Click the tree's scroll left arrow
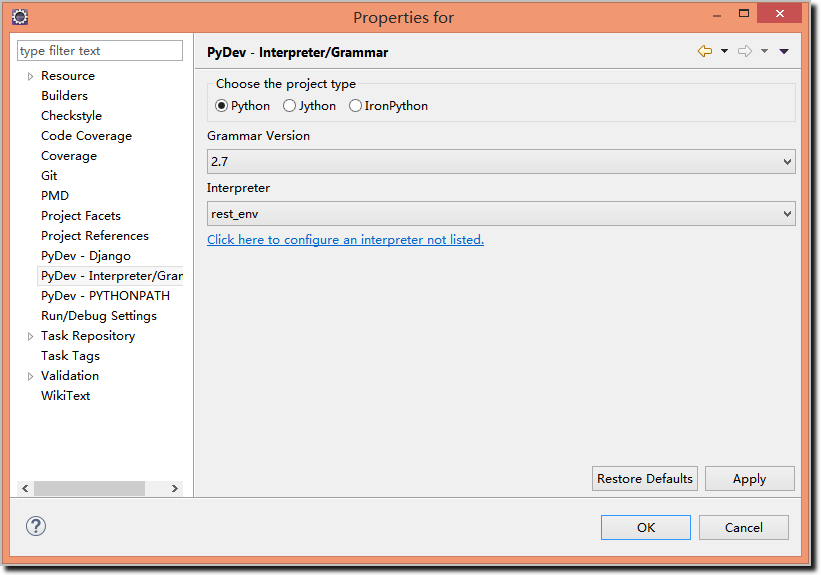 [25, 489]
